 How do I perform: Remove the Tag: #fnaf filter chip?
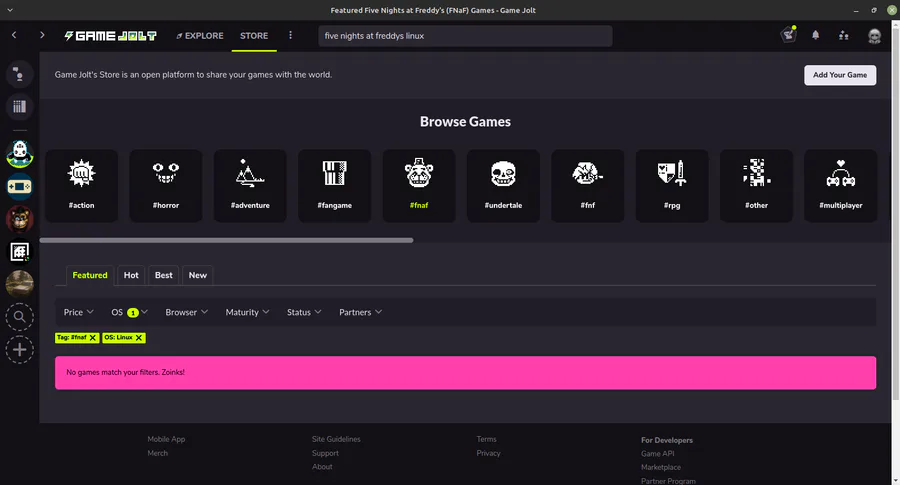pyautogui.click(x=93, y=337)
